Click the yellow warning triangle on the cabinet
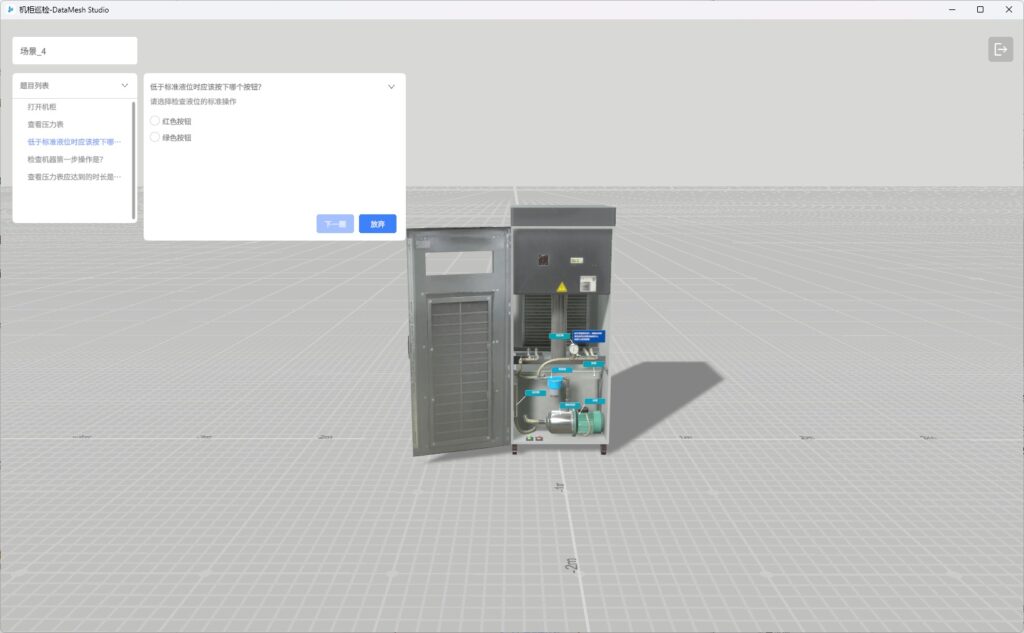1024x633 pixels. coord(562,287)
